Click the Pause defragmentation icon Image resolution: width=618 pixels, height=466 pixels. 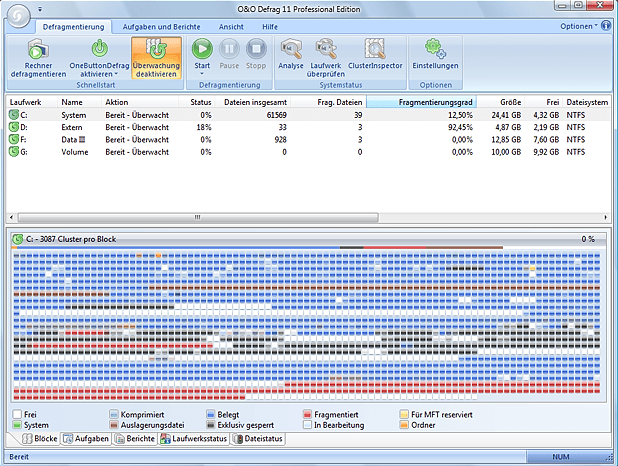229,49
